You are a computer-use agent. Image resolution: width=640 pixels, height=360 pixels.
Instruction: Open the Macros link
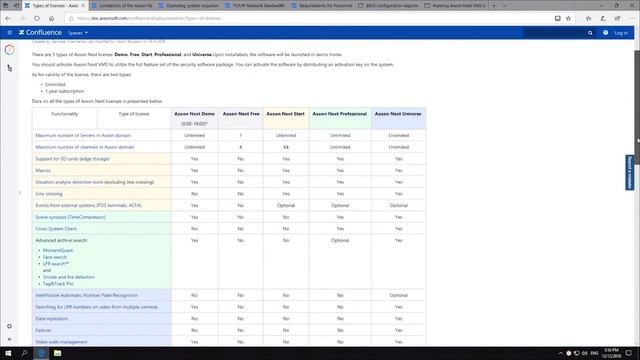pos(43,170)
